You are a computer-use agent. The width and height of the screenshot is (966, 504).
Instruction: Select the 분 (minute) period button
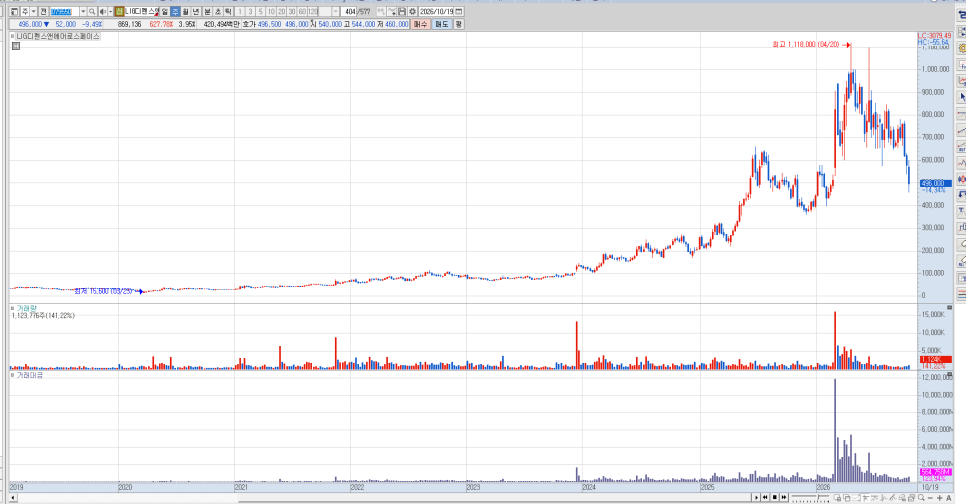click(x=207, y=11)
